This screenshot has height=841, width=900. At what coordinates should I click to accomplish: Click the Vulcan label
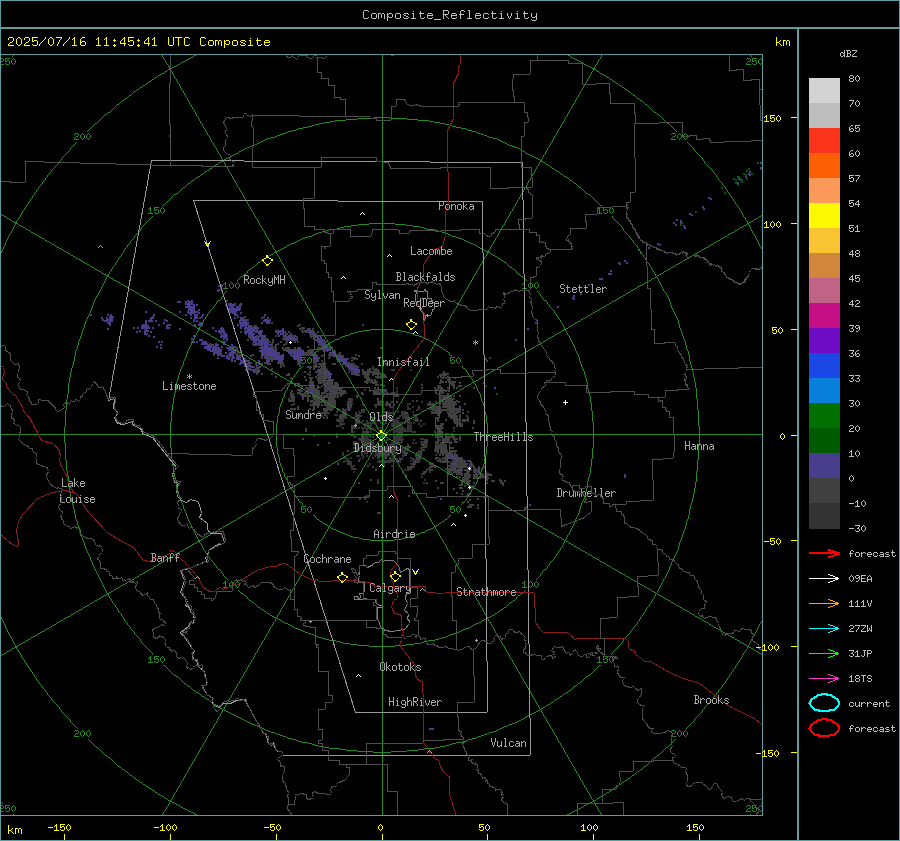pyautogui.click(x=508, y=743)
